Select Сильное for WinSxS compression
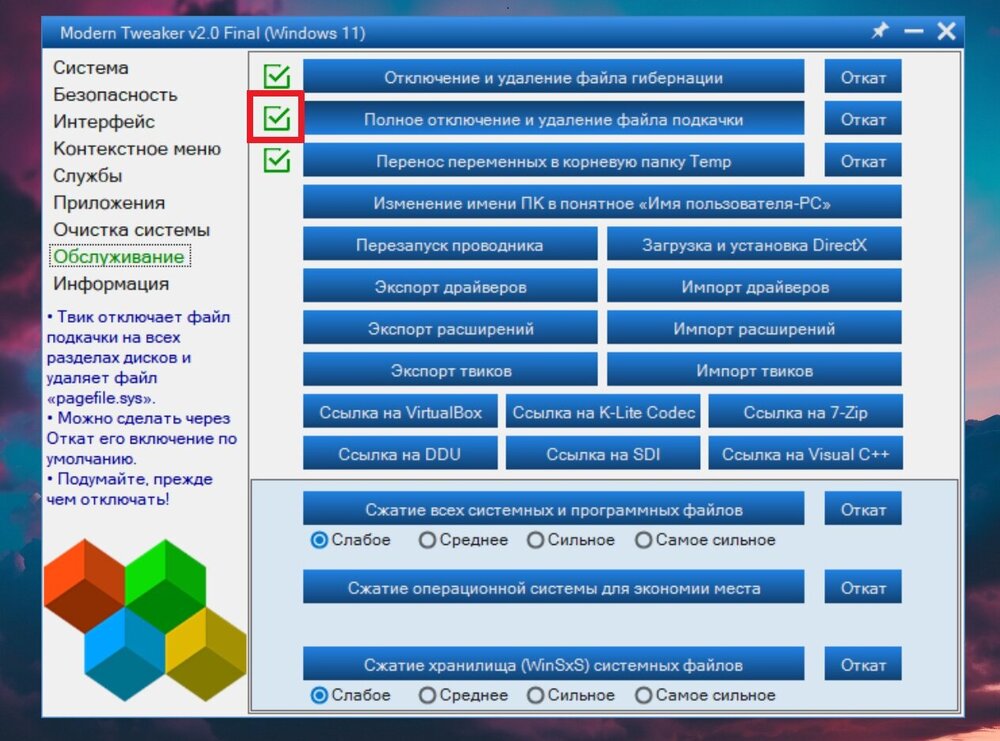This screenshot has height=741, width=1000. pos(571,695)
